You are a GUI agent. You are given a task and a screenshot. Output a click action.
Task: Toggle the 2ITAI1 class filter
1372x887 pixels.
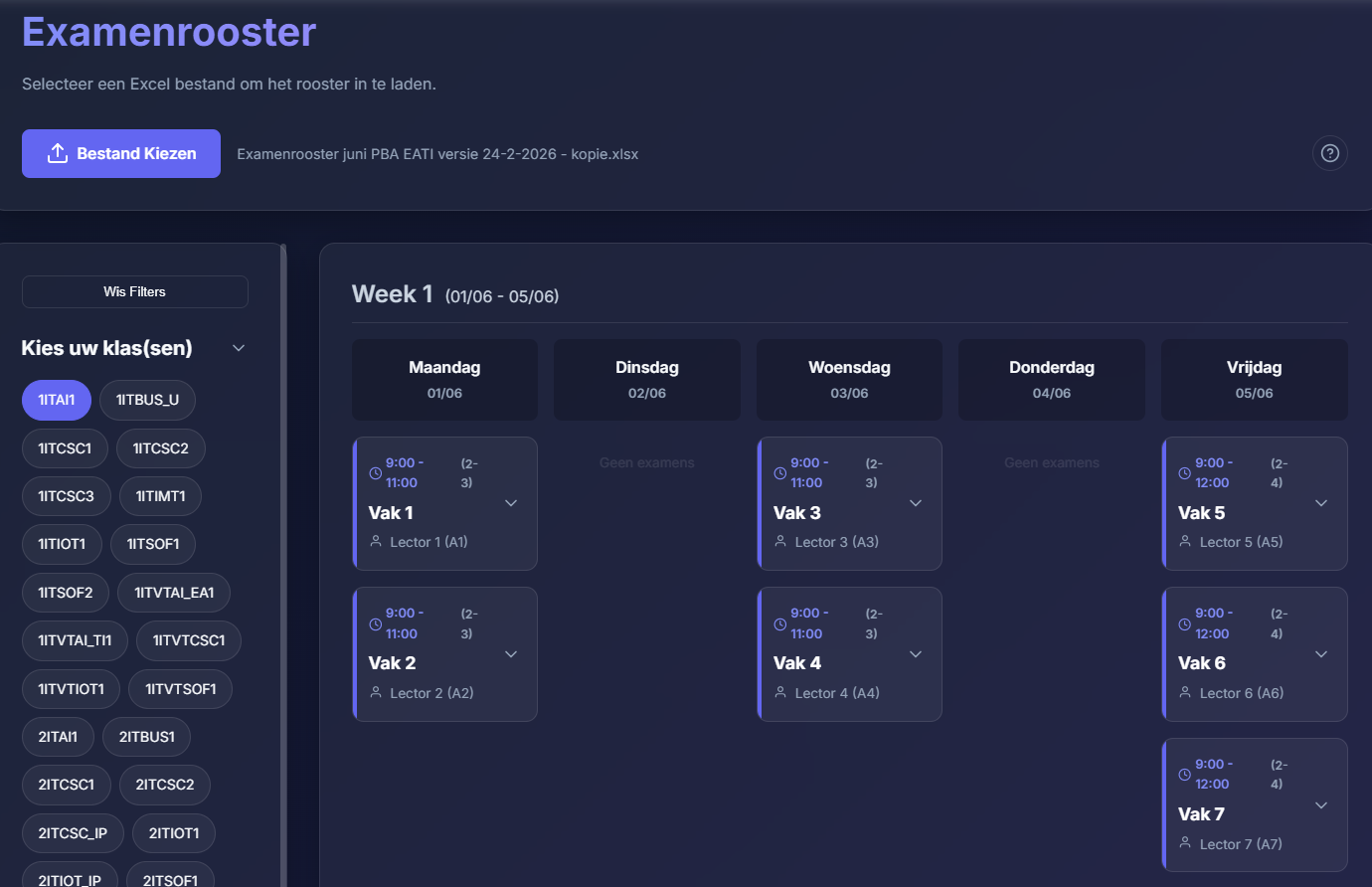click(x=58, y=737)
